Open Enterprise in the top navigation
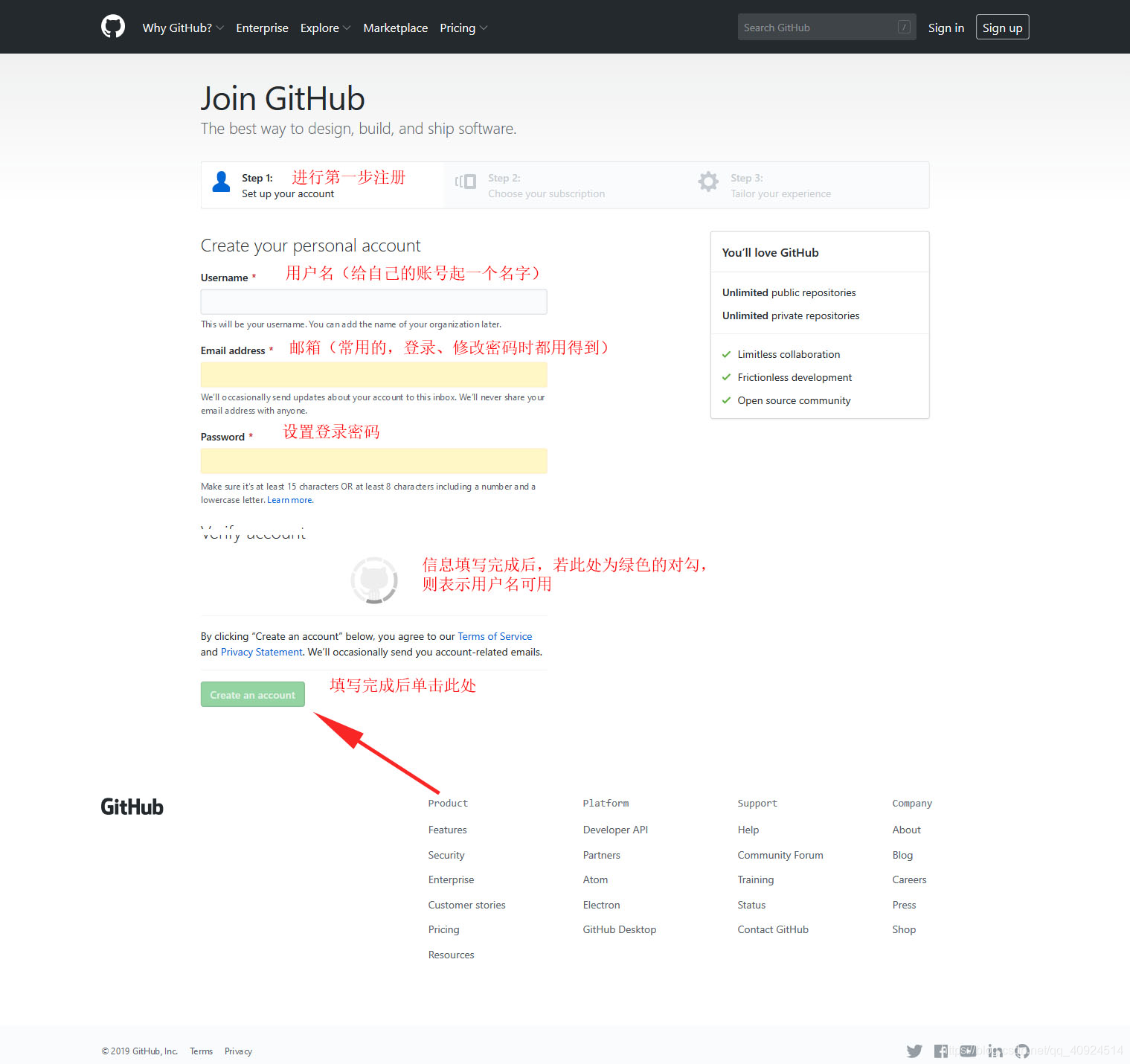 pos(262,28)
